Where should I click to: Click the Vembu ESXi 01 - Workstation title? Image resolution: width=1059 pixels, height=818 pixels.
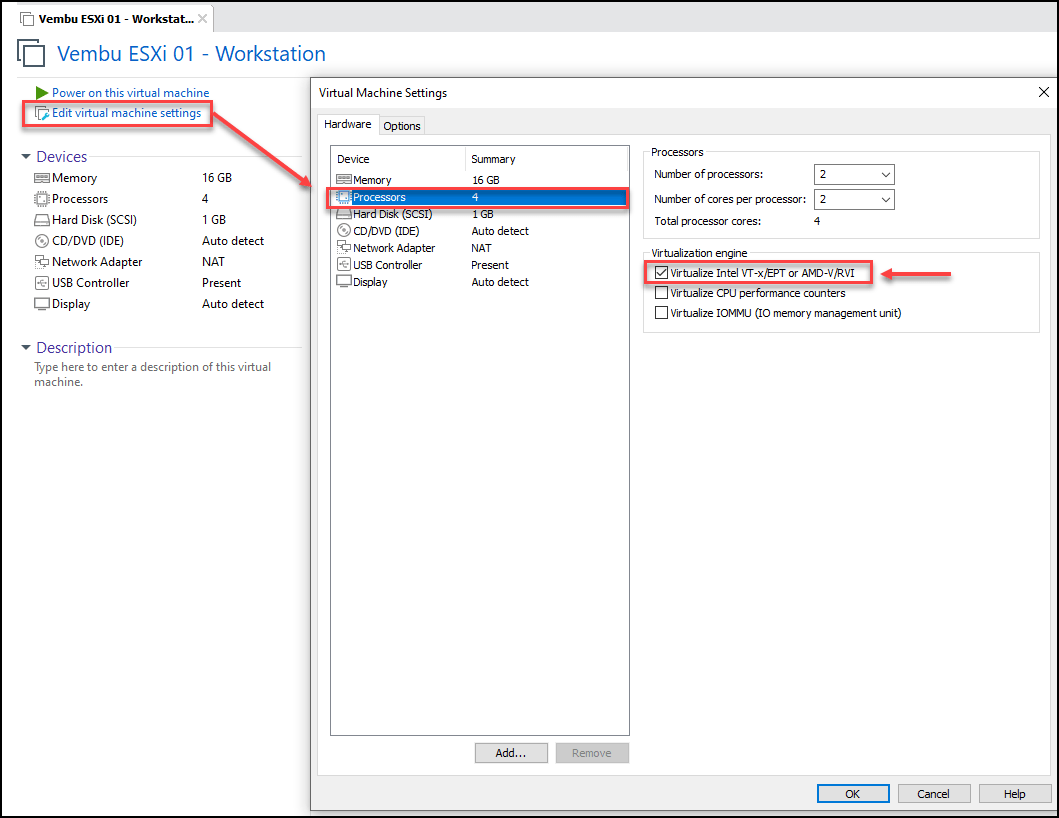[191, 53]
